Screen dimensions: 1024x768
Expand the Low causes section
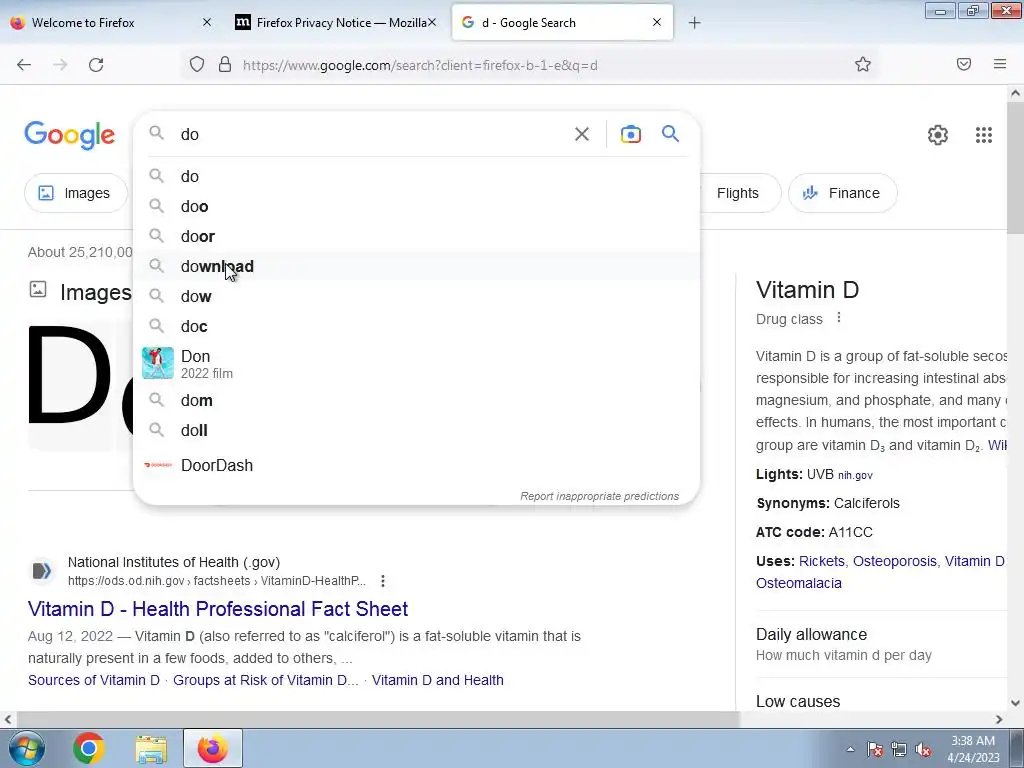[882, 701]
